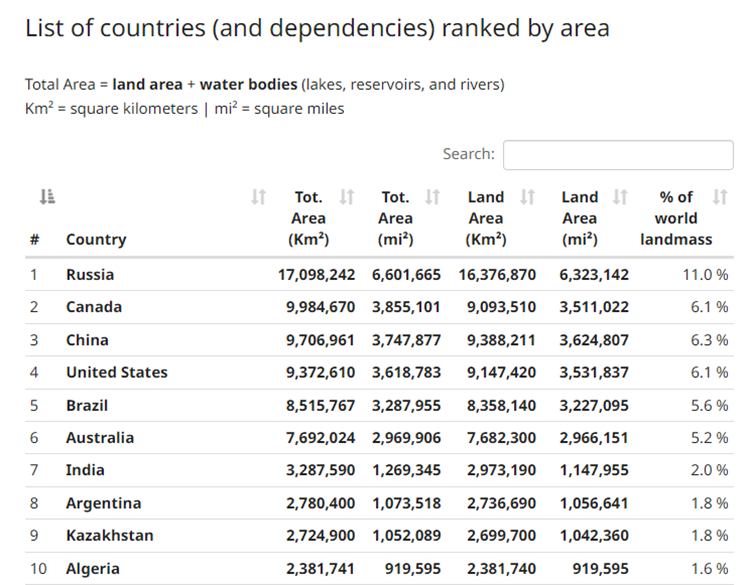Open the Canada country link
Viewport: 746px width, 585px height.
94,307
